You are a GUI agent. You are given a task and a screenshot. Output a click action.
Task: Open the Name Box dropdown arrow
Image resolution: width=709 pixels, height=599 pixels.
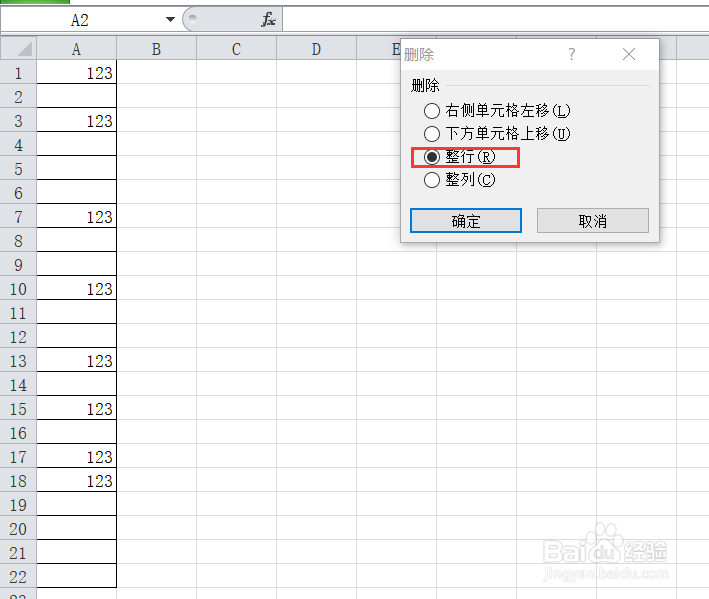click(170, 19)
